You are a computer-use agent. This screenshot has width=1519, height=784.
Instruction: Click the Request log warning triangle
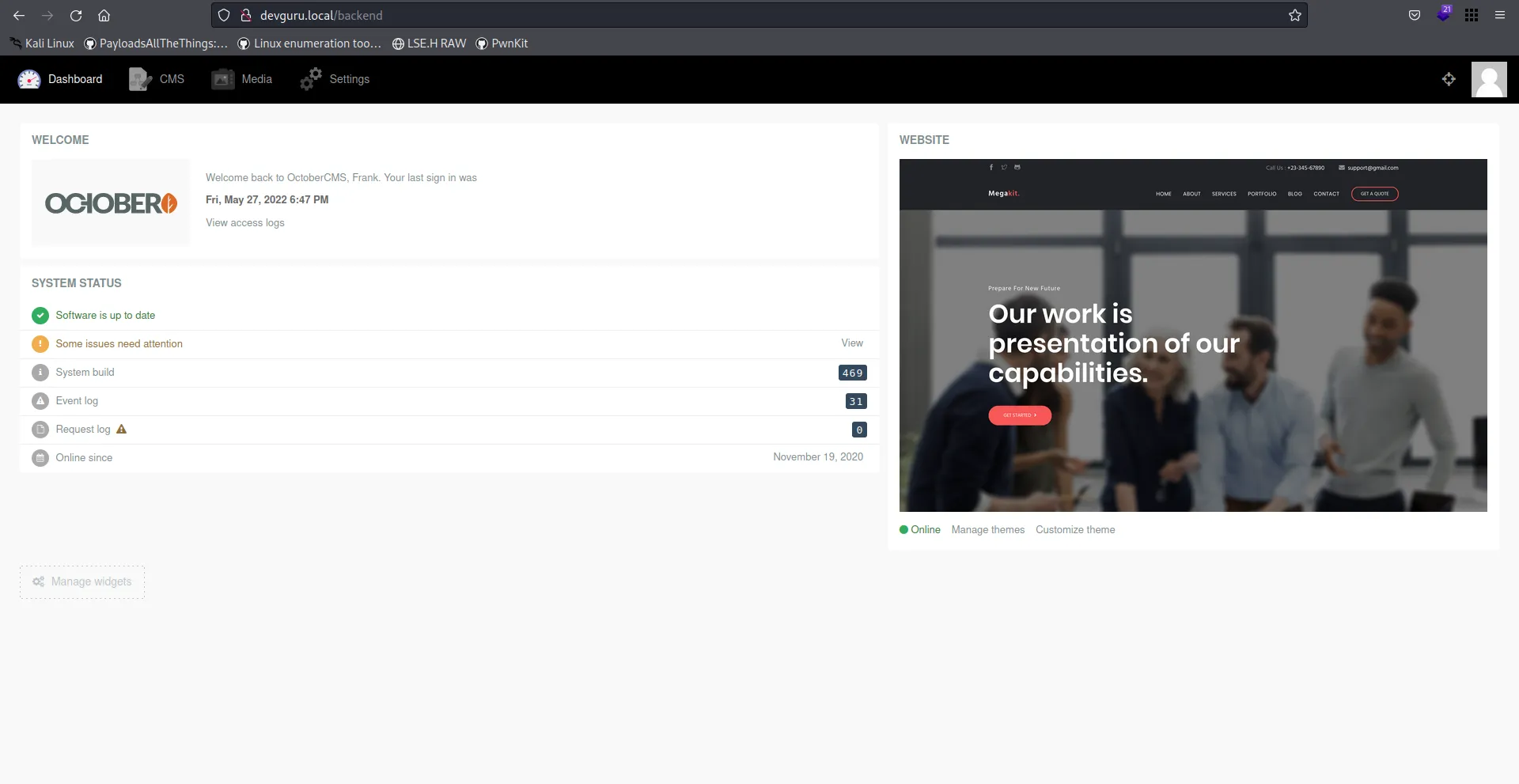pos(122,429)
